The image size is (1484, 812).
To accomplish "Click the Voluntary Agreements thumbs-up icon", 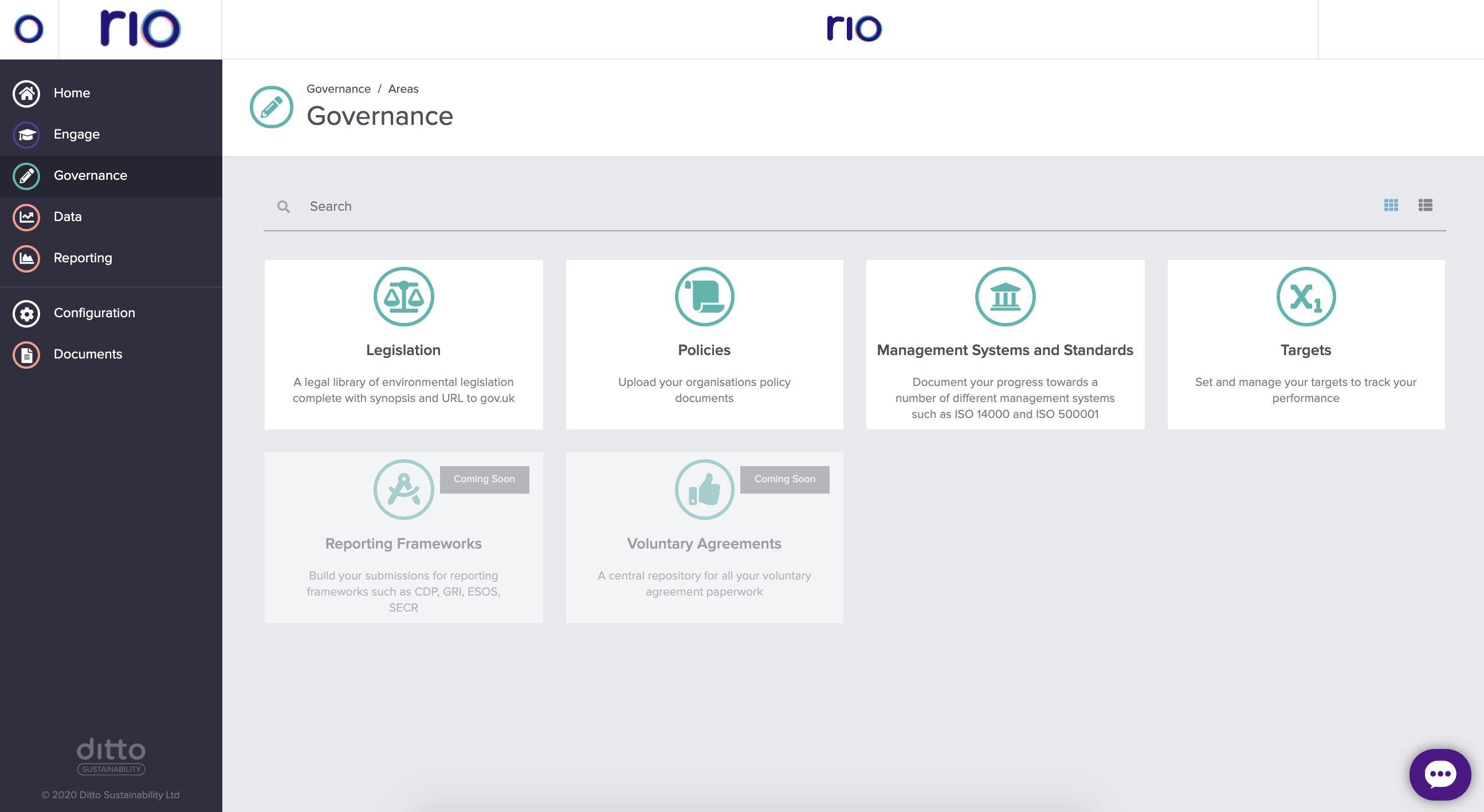I will [704, 490].
